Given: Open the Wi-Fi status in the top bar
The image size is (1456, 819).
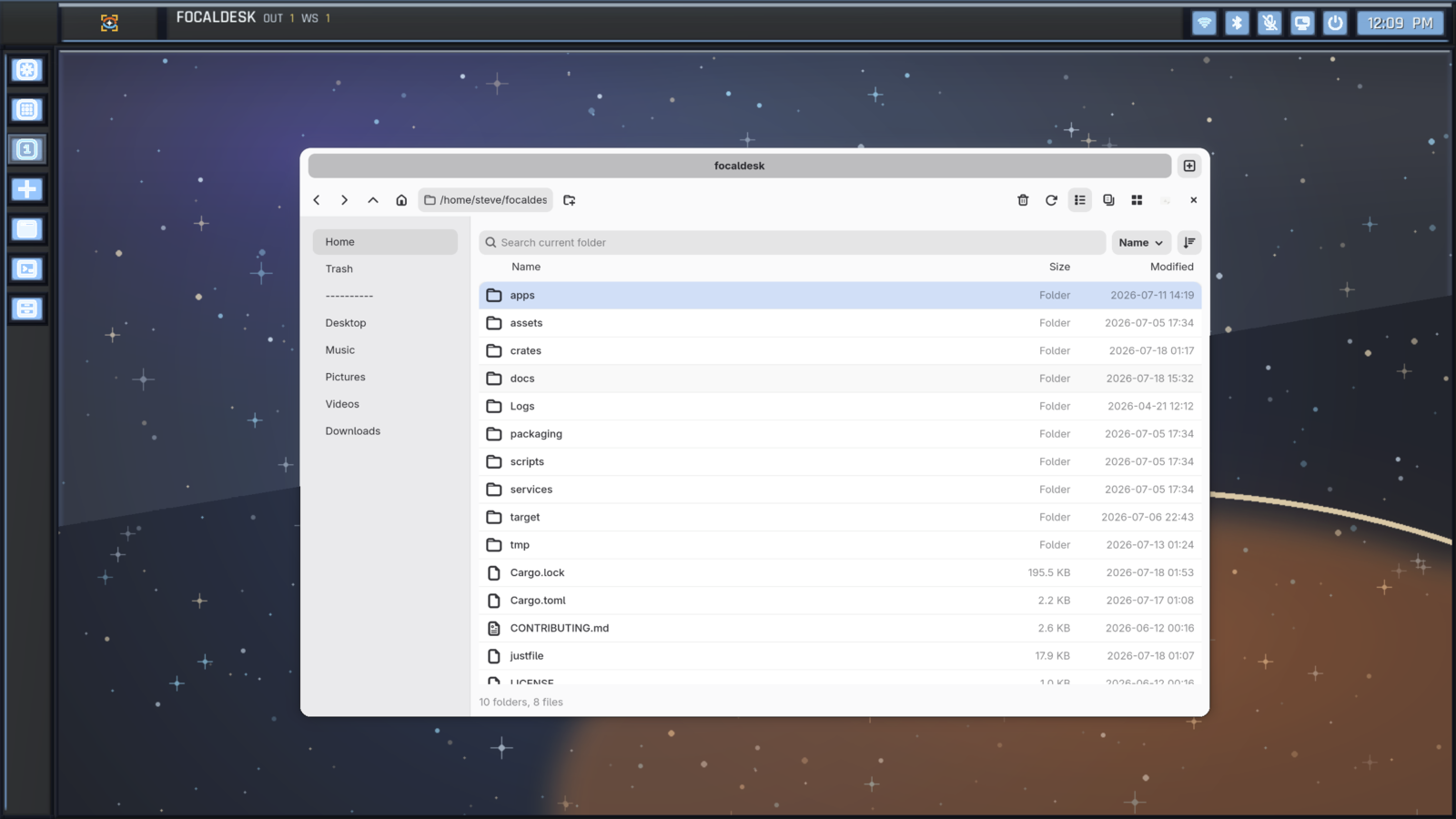Looking at the screenshot, I should 1204,23.
